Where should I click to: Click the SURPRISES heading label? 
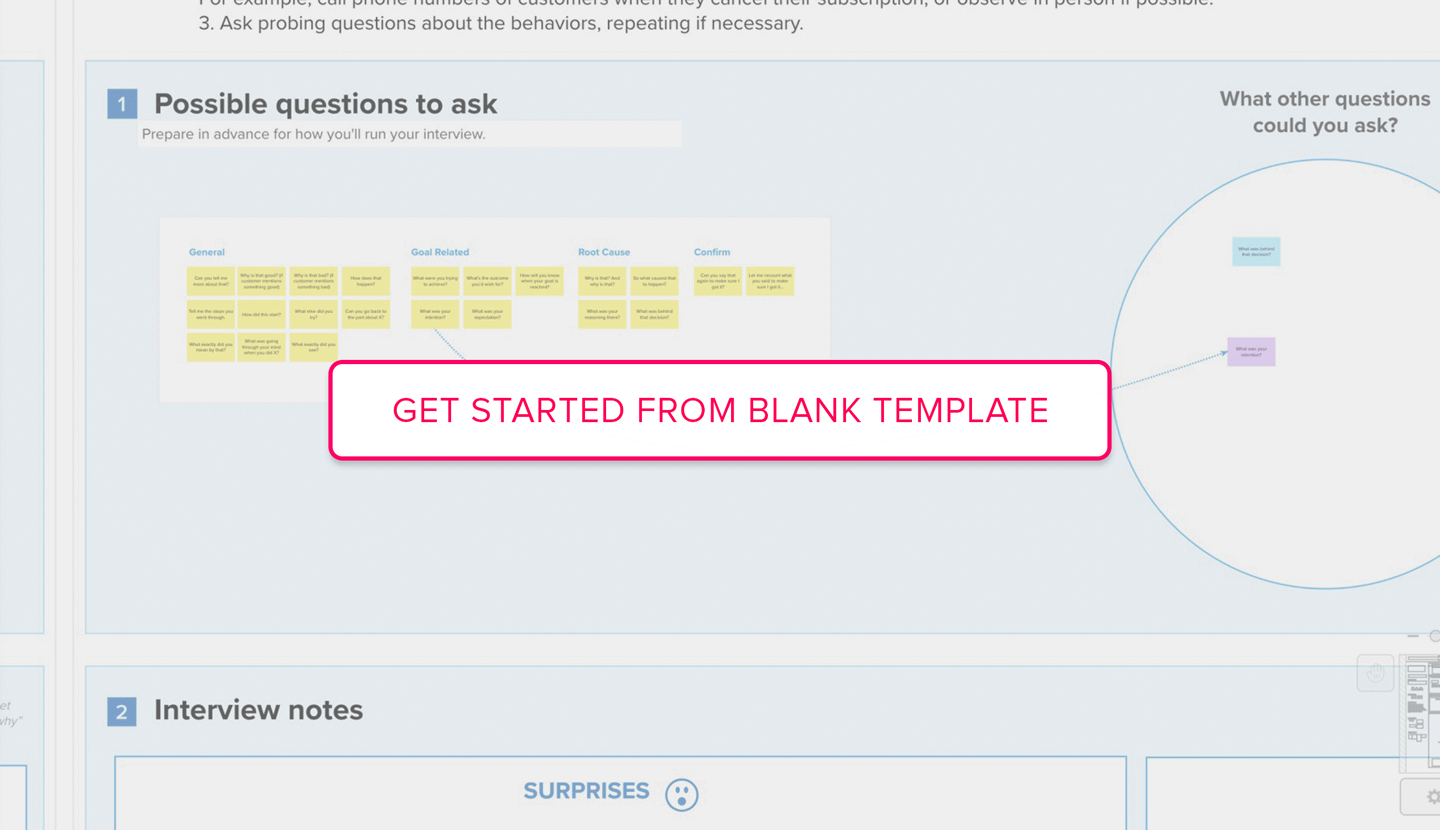coord(586,791)
